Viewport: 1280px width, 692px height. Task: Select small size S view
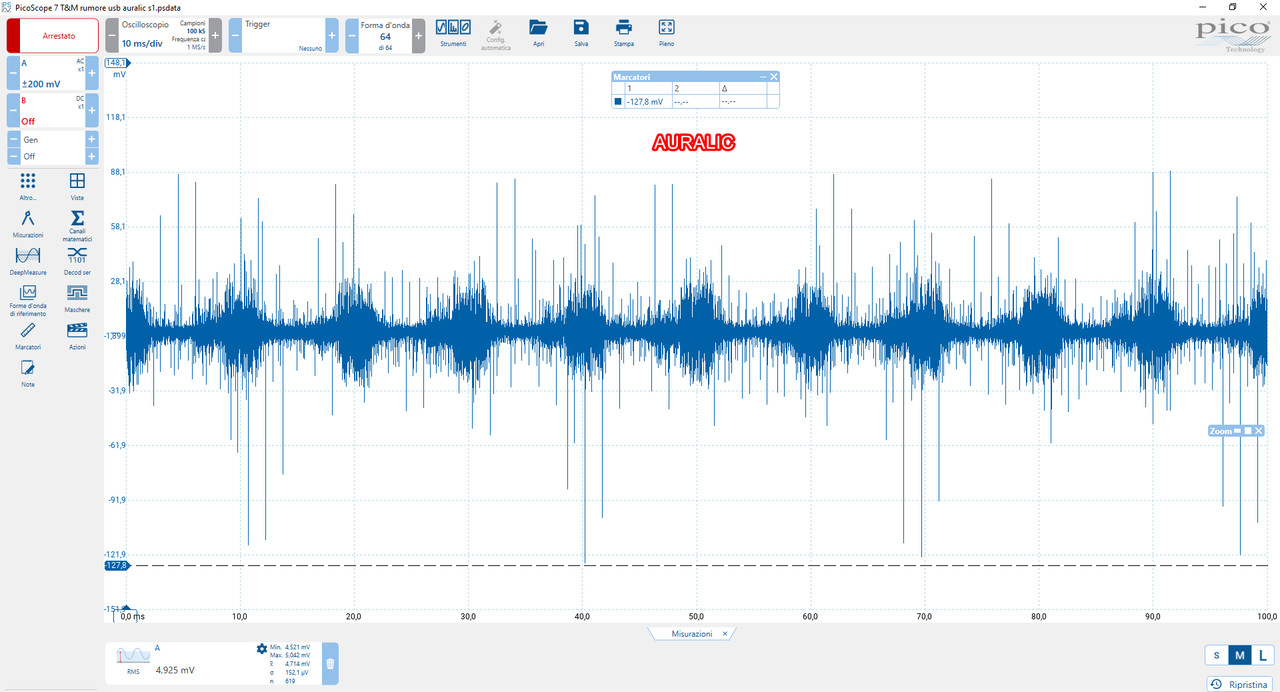click(1216, 655)
